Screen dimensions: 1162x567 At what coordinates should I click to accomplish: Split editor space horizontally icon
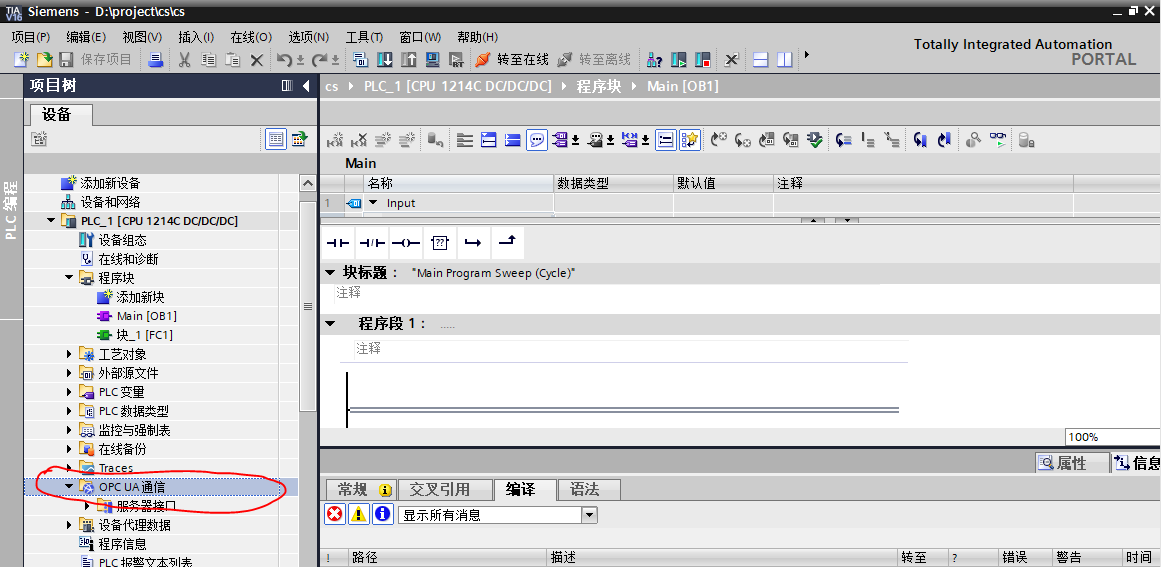pyautogui.click(x=760, y=60)
